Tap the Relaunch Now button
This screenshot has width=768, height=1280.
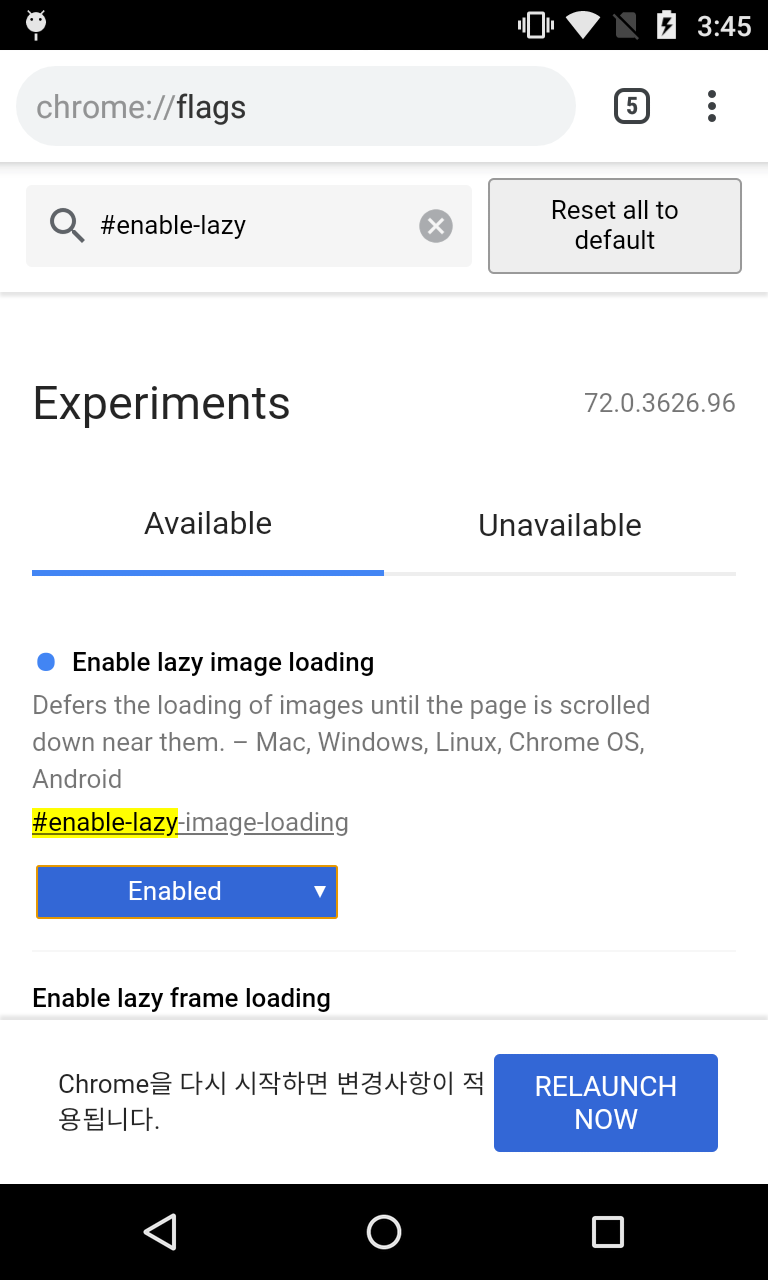click(605, 1102)
